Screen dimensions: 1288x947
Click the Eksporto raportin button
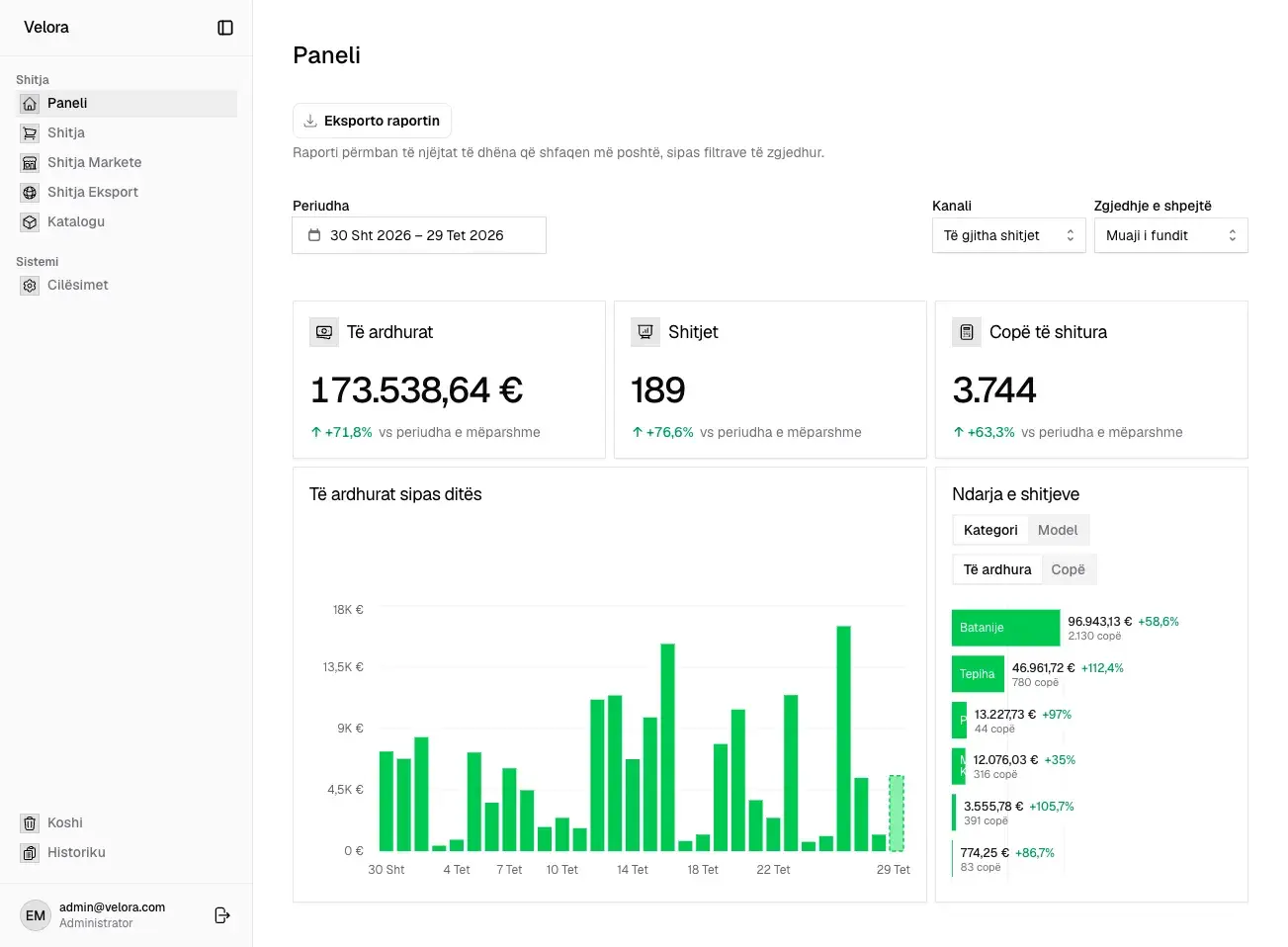click(x=372, y=121)
